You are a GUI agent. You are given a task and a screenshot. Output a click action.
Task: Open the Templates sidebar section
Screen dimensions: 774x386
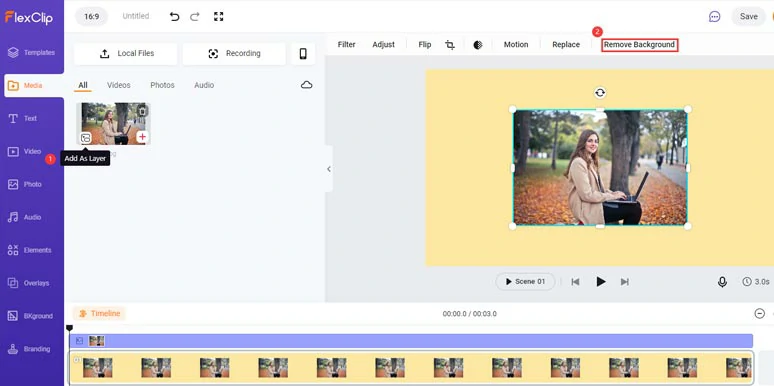32,52
